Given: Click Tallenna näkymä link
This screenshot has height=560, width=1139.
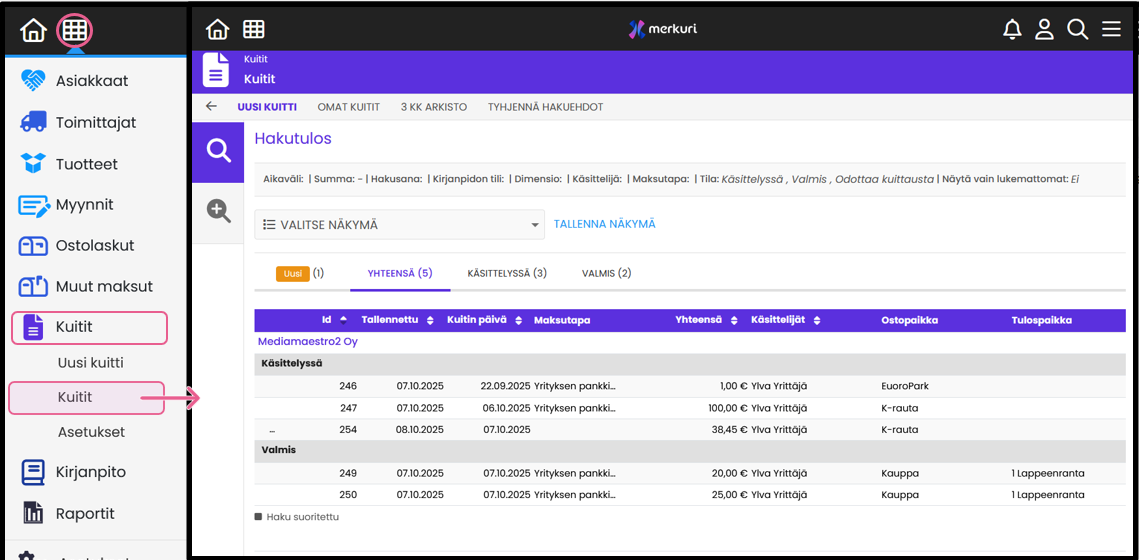Looking at the screenshot, I should (604, 224).
